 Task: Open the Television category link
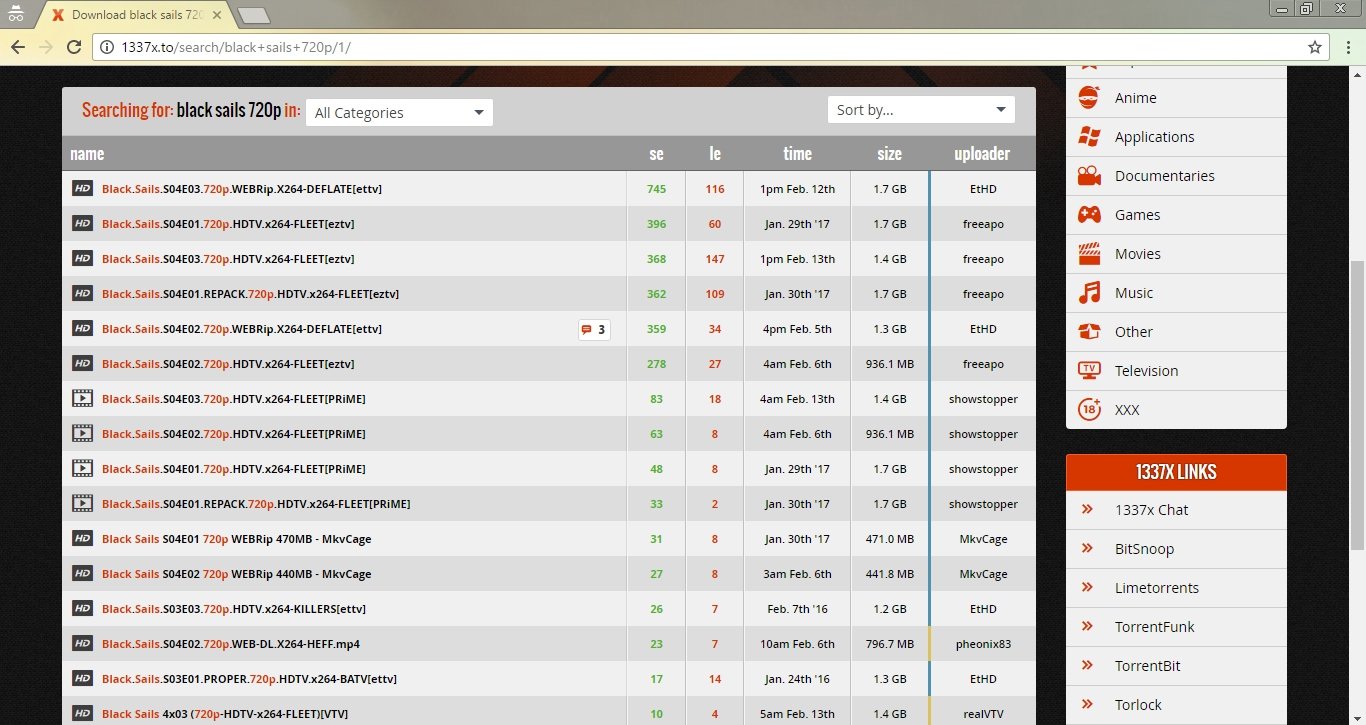[x=1146, y=370]
